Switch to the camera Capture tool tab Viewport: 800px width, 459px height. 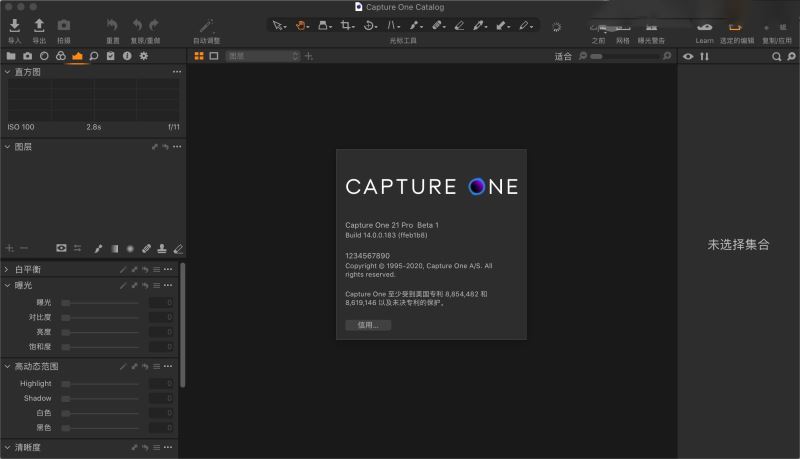[27, 57]
